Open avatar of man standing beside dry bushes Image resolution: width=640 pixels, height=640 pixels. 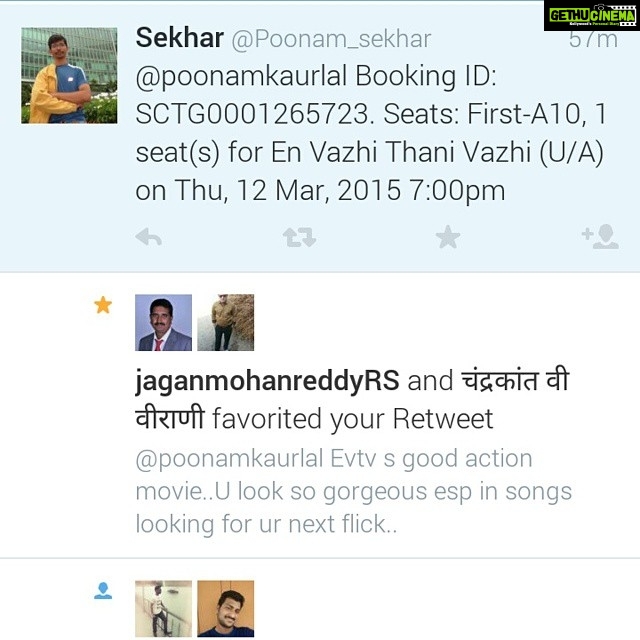[226, 322]
